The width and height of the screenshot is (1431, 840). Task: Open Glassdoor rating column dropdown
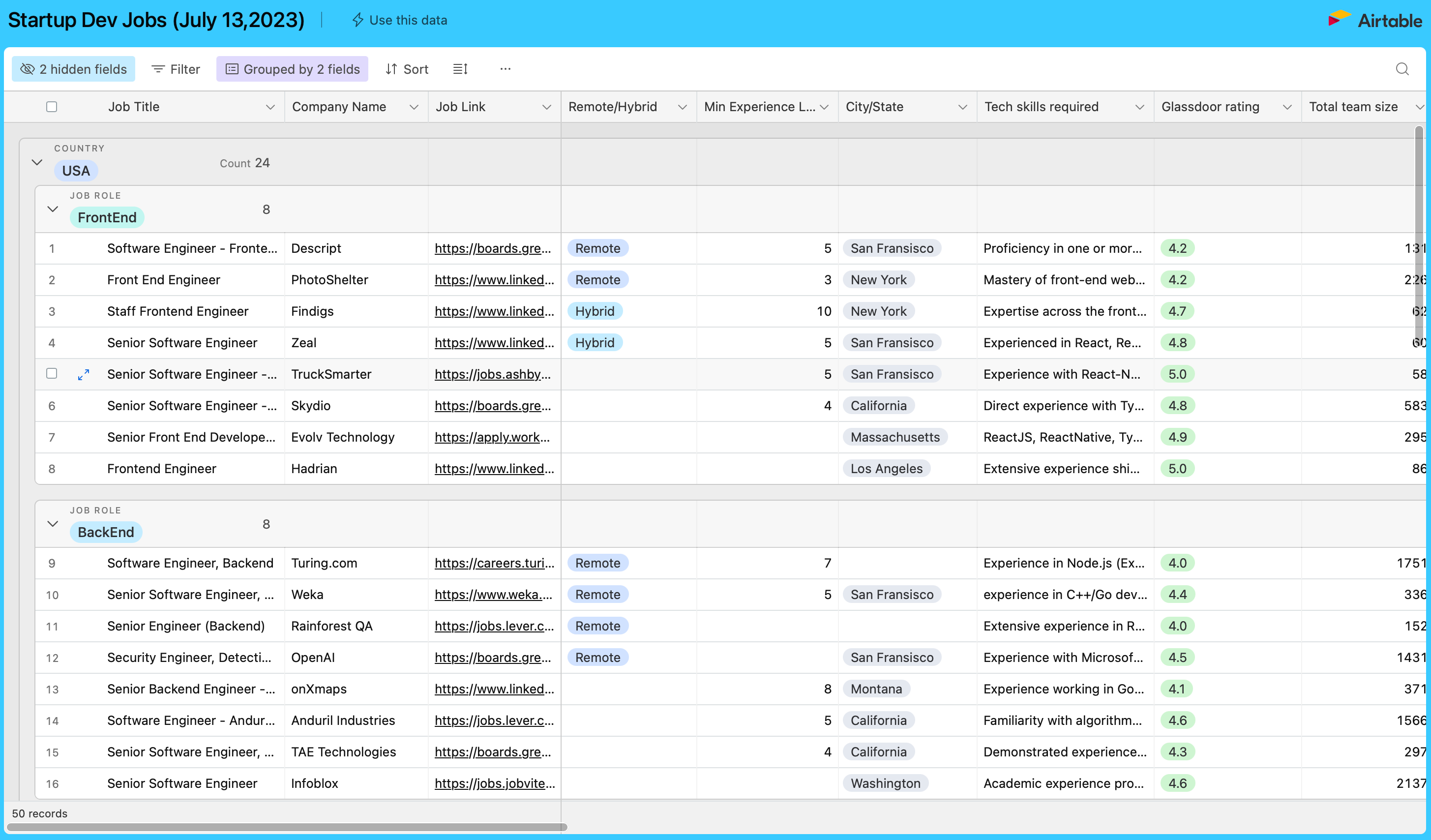[1287, 107]
